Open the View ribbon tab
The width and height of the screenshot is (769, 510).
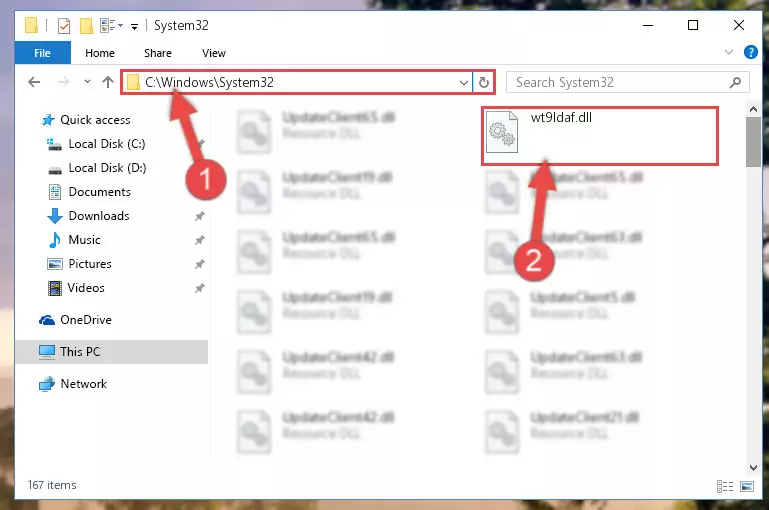coord(214,53)
